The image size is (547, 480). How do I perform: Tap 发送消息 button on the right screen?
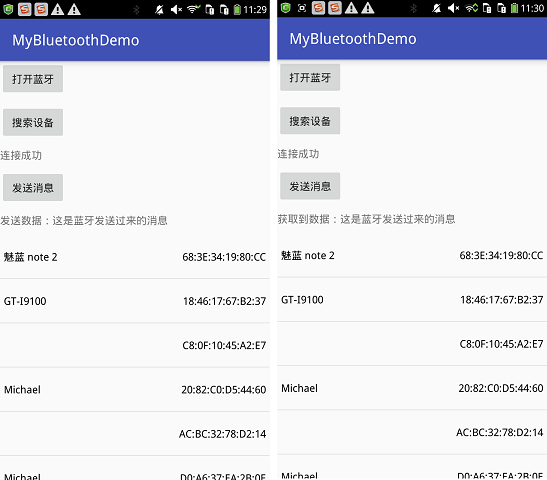(310, 186)
